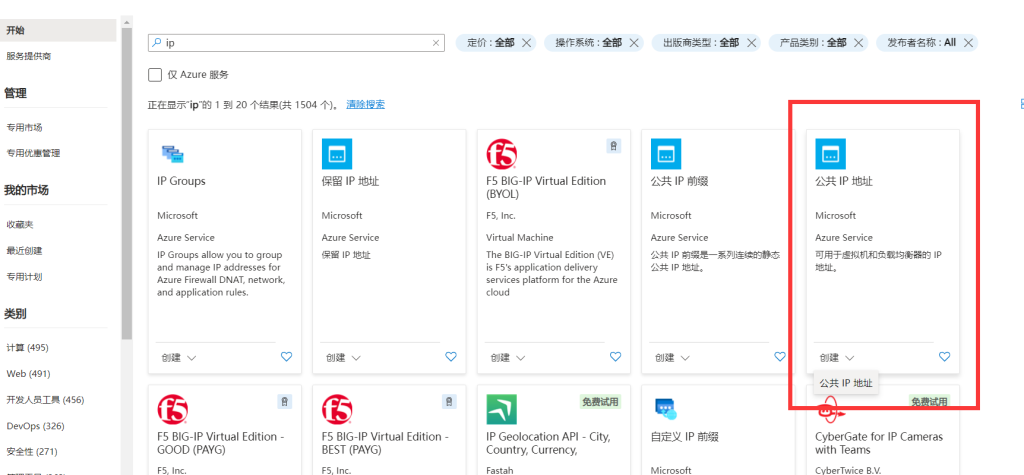Focus the search input containing ip
The width and height of the screenshot is (1024, 475).
tap(296, 43)
